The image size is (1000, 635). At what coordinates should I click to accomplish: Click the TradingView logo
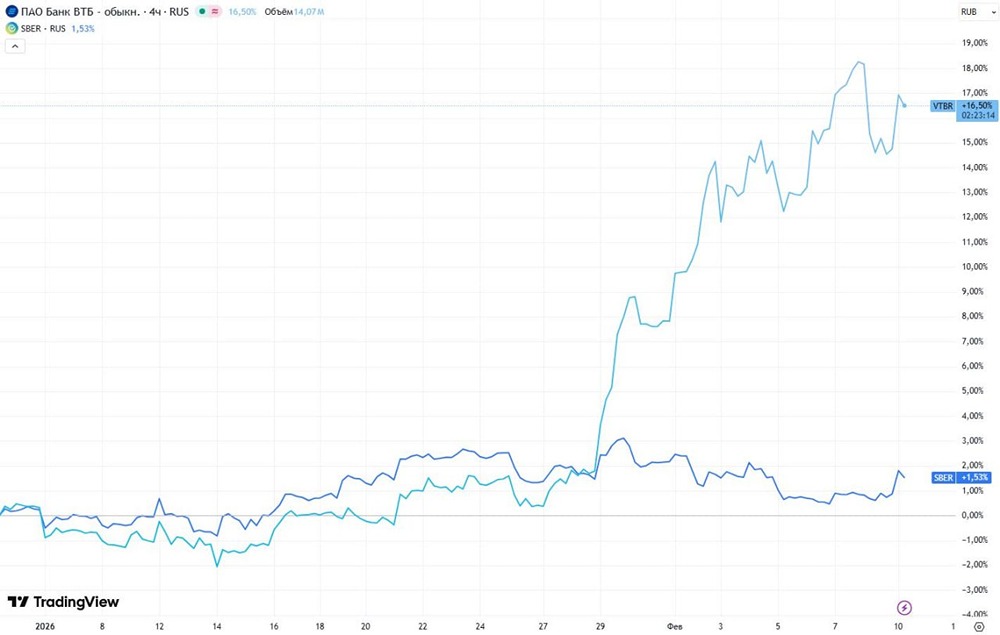point(63,602)
